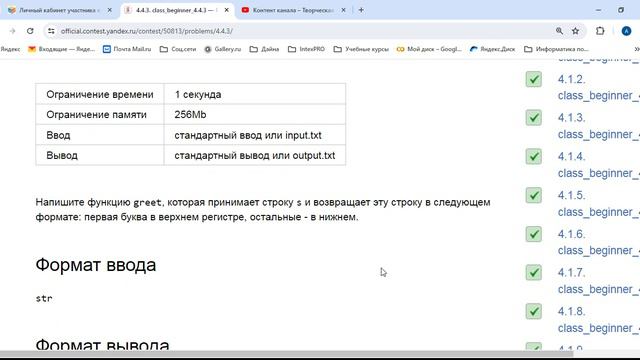Open problem 4.1.5 class_beginner link
This screenshot has height=360, width=640.
point(598,204)
